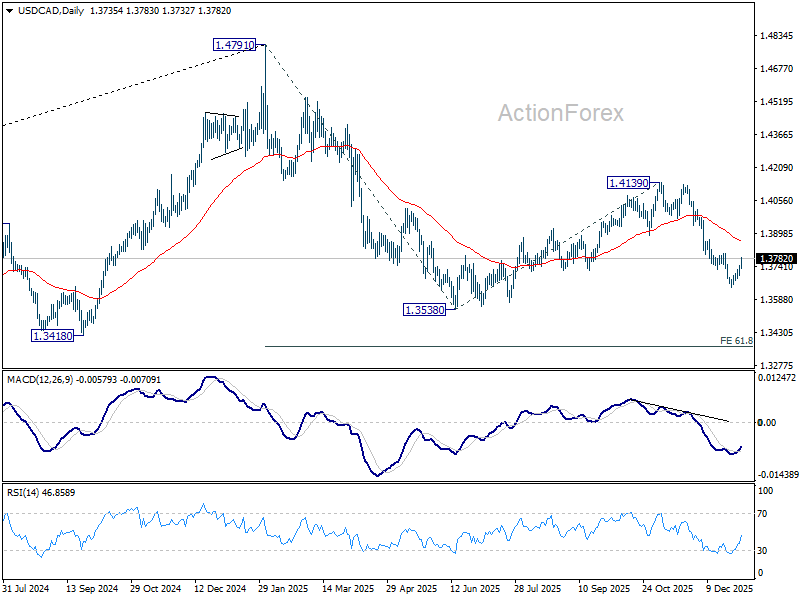Click 1.48345 on the price scale
The height and width of the screenshot is (600, 800).
click(777, 36)
